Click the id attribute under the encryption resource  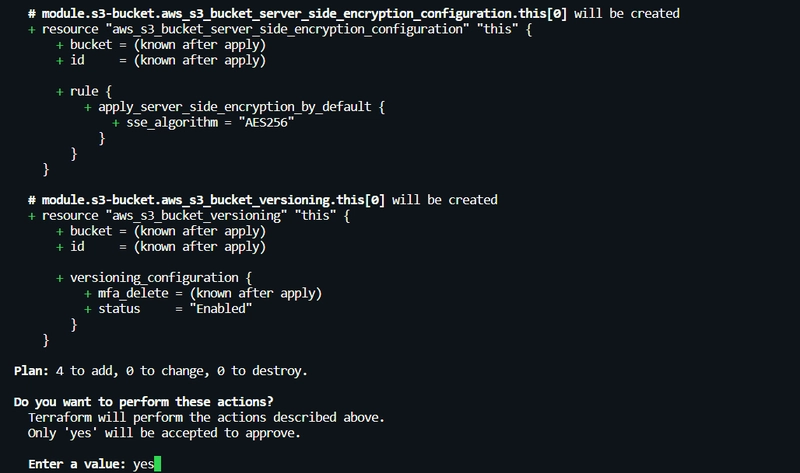(161, 60)
